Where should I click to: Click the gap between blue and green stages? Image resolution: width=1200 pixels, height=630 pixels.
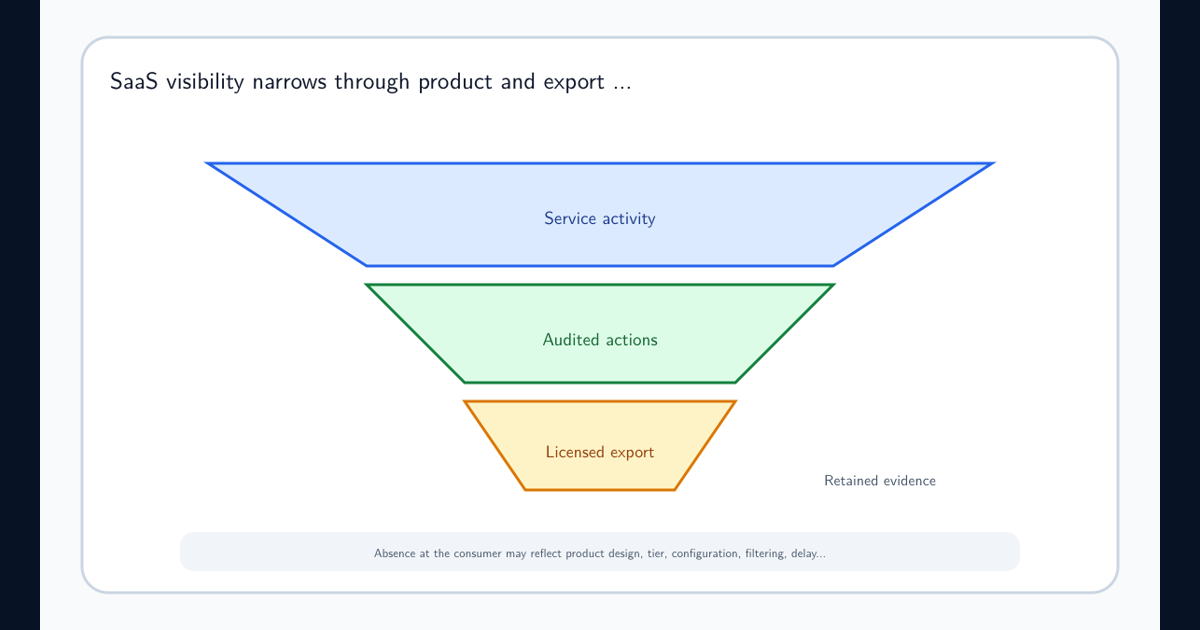tap(600, 276)
